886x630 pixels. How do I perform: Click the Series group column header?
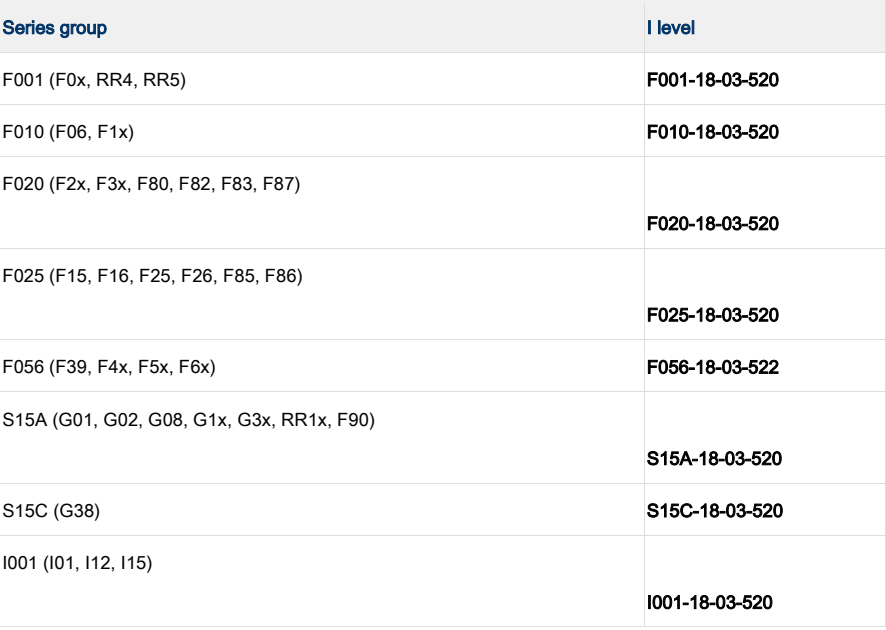pos(54,28)
